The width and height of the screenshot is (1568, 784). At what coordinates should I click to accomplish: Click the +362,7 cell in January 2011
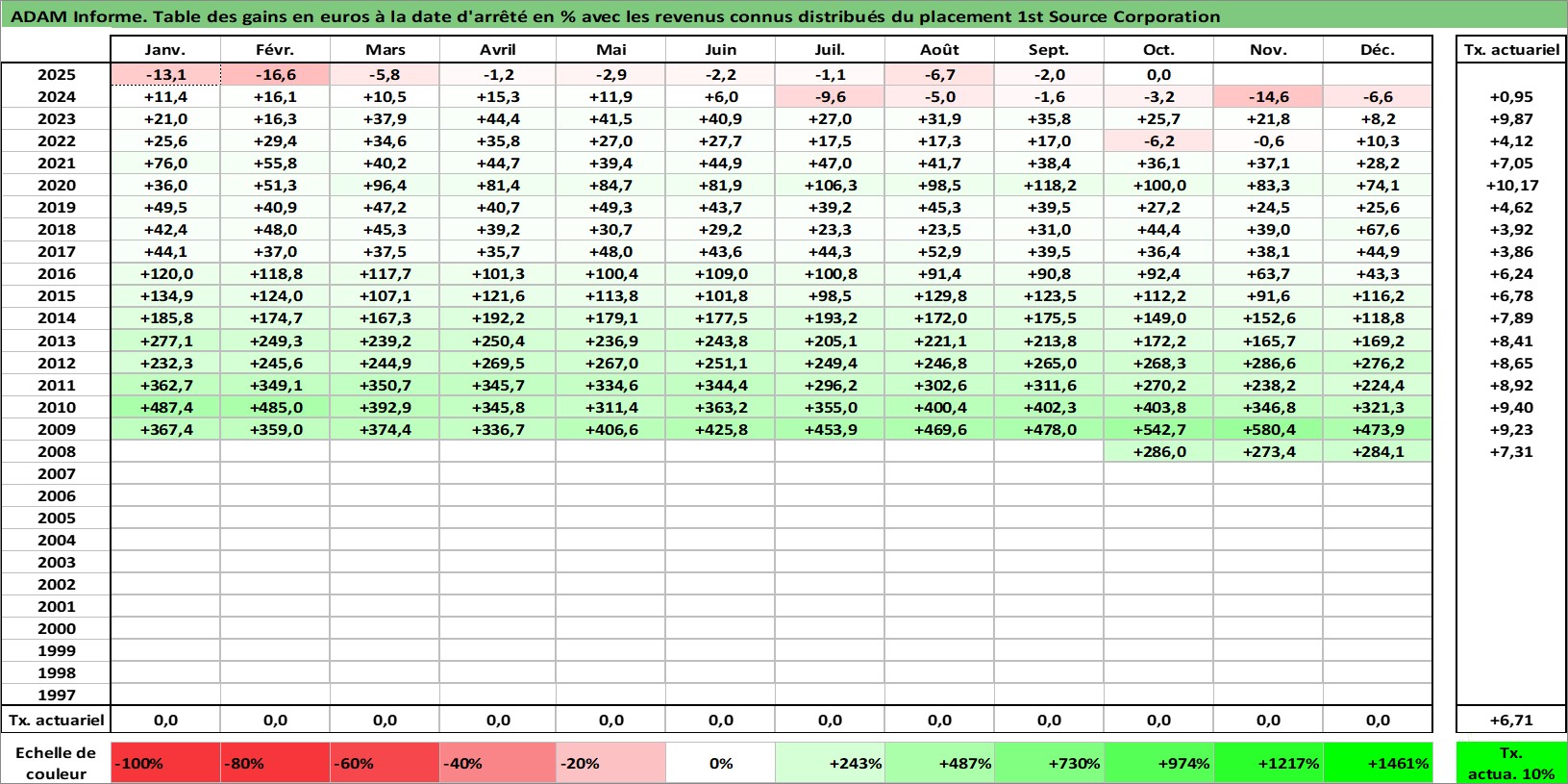tap(165, 385)
